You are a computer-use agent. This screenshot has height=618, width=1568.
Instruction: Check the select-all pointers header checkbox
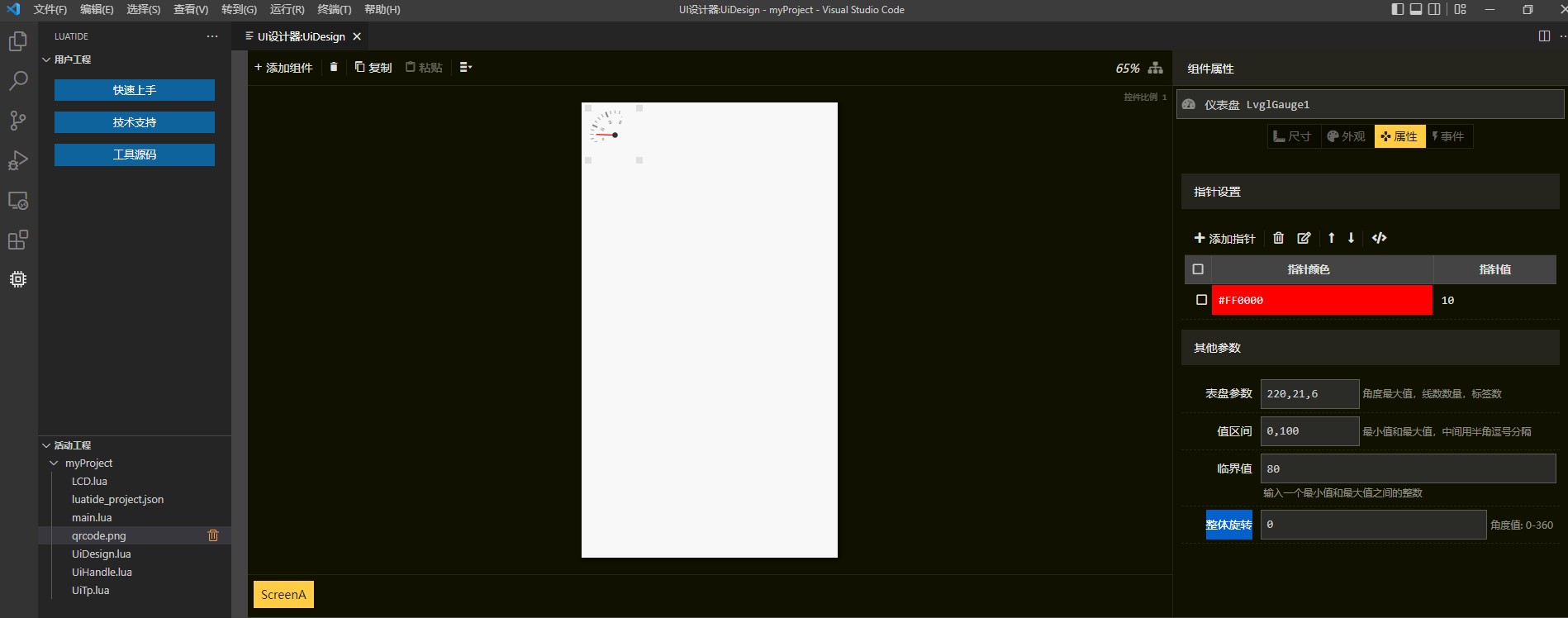(x=1198, y=269)
